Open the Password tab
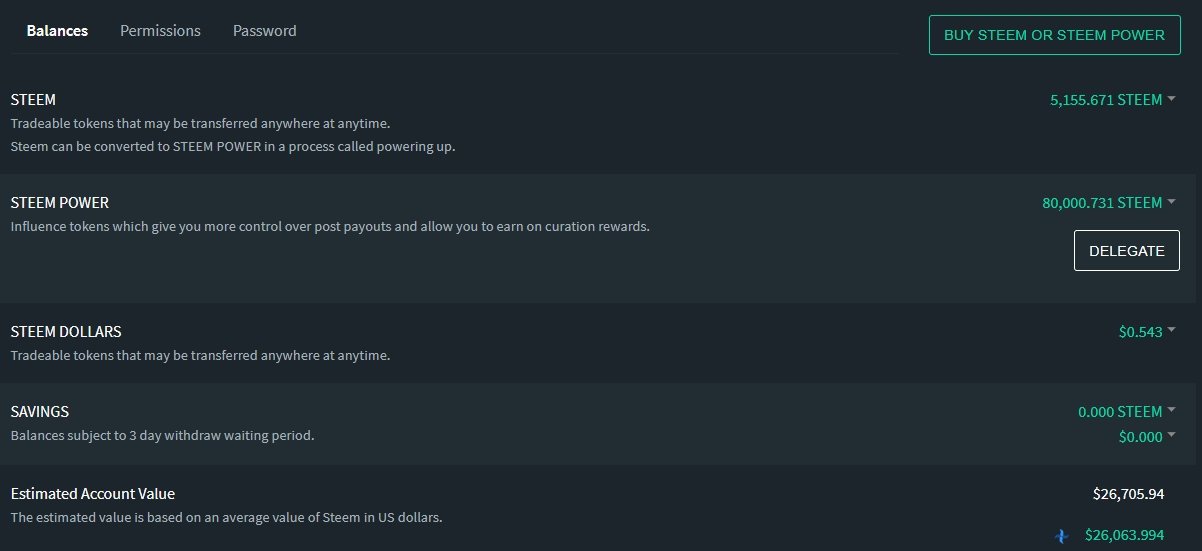The height and width of the screenshot is (551, 1202). 265,31
